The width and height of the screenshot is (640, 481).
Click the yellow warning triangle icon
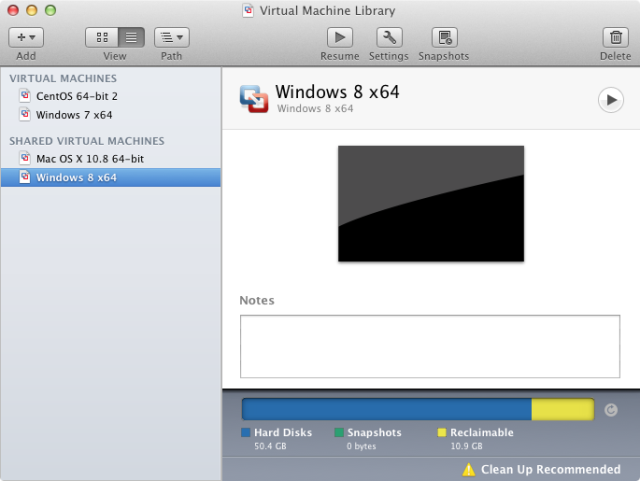(469, 470)
